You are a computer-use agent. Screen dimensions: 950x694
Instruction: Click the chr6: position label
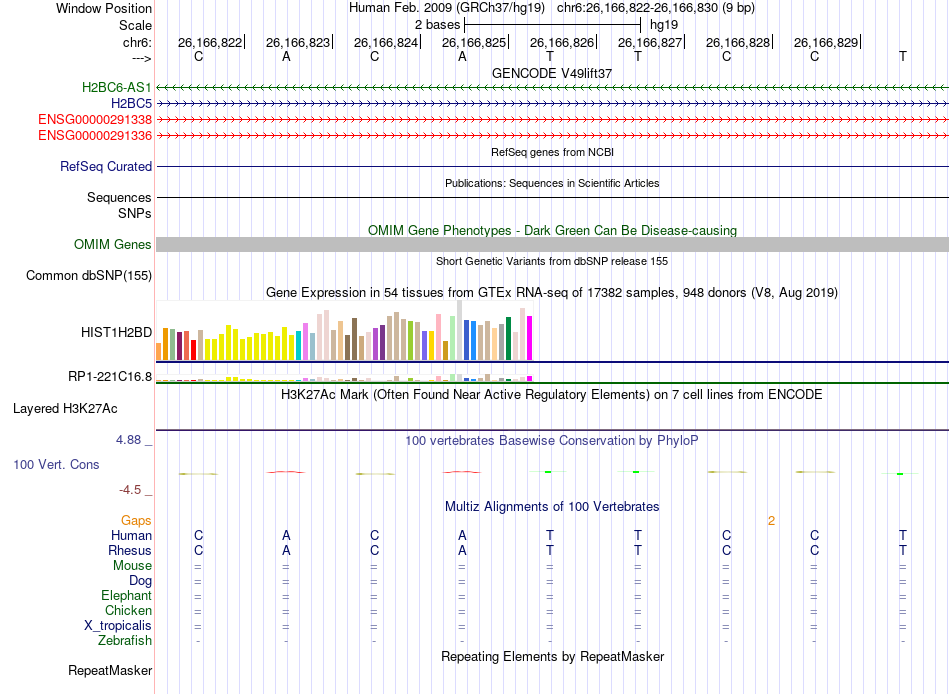click(137, 42)
